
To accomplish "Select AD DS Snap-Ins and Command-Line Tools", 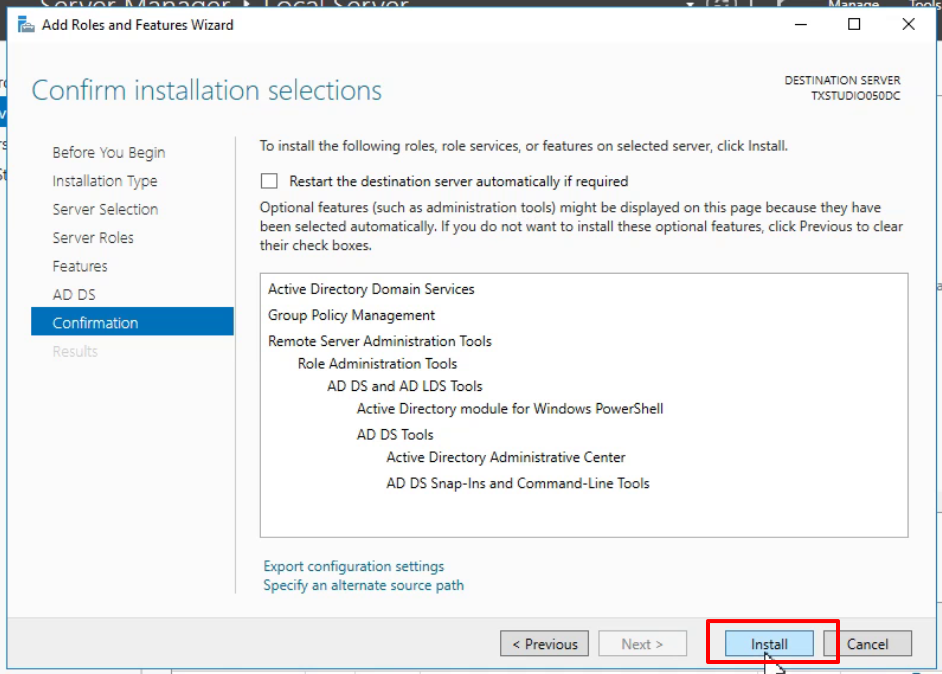I will click(518, 483).
